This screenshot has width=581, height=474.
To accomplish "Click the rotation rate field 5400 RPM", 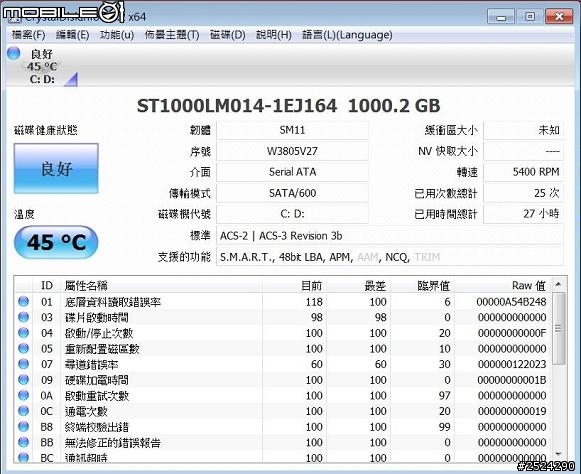I will [x=524, y=172].
